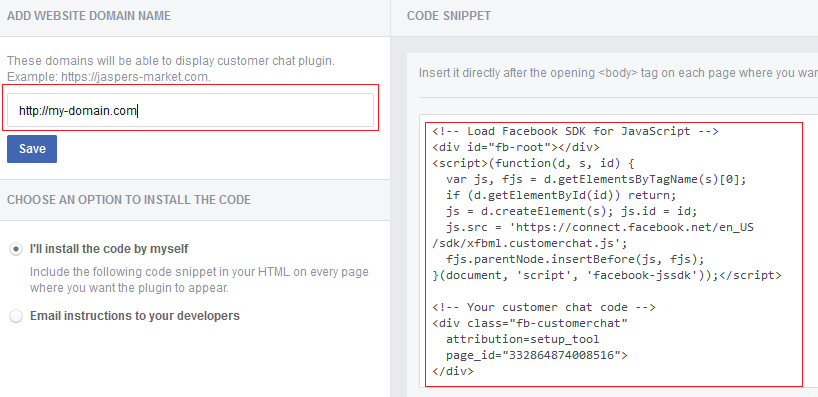
Task: Click the "Your customer chat code" comment line
Action: tap(544, 307)
